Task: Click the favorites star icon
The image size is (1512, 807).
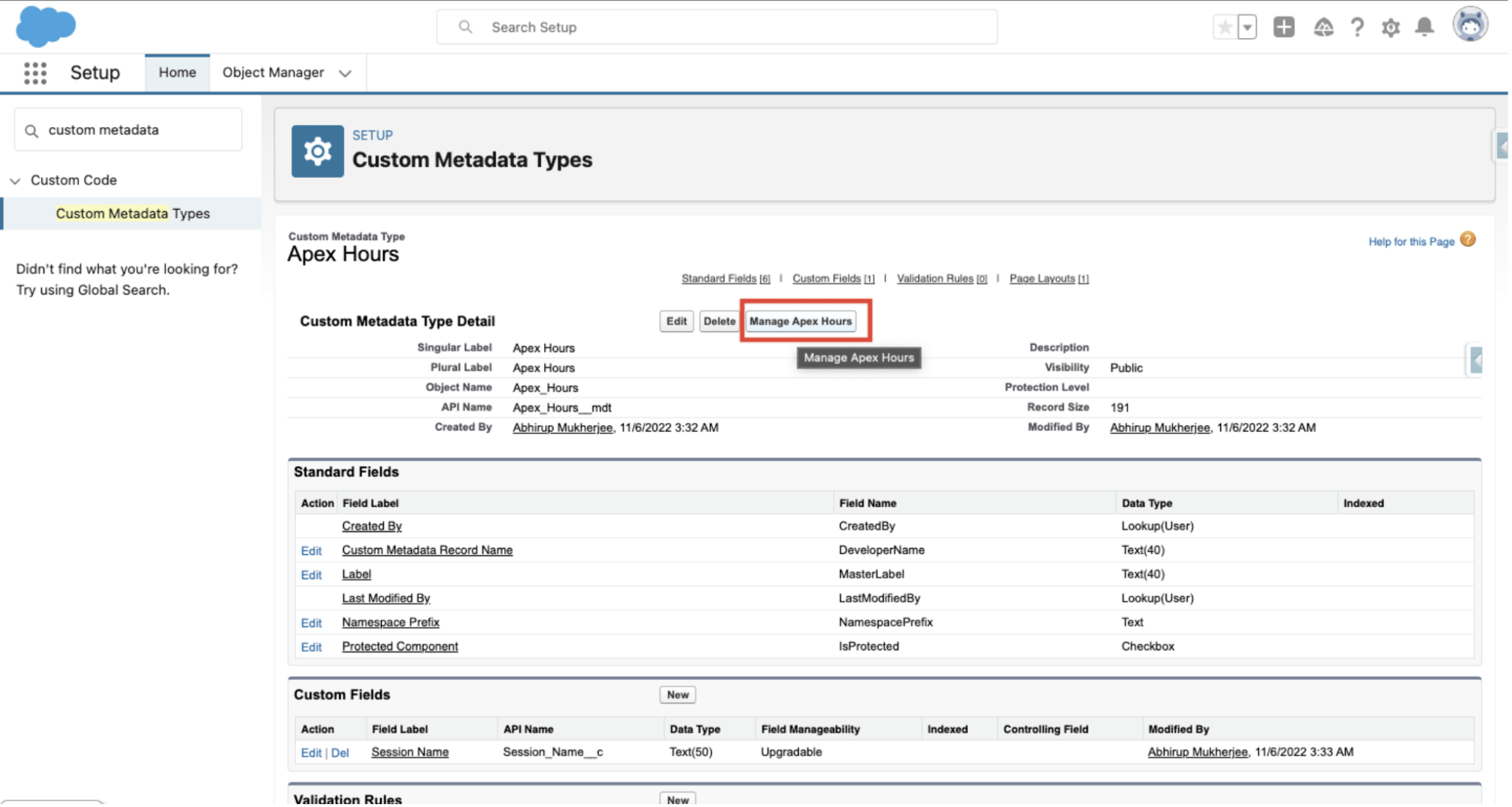Action: coord(1224,27)
